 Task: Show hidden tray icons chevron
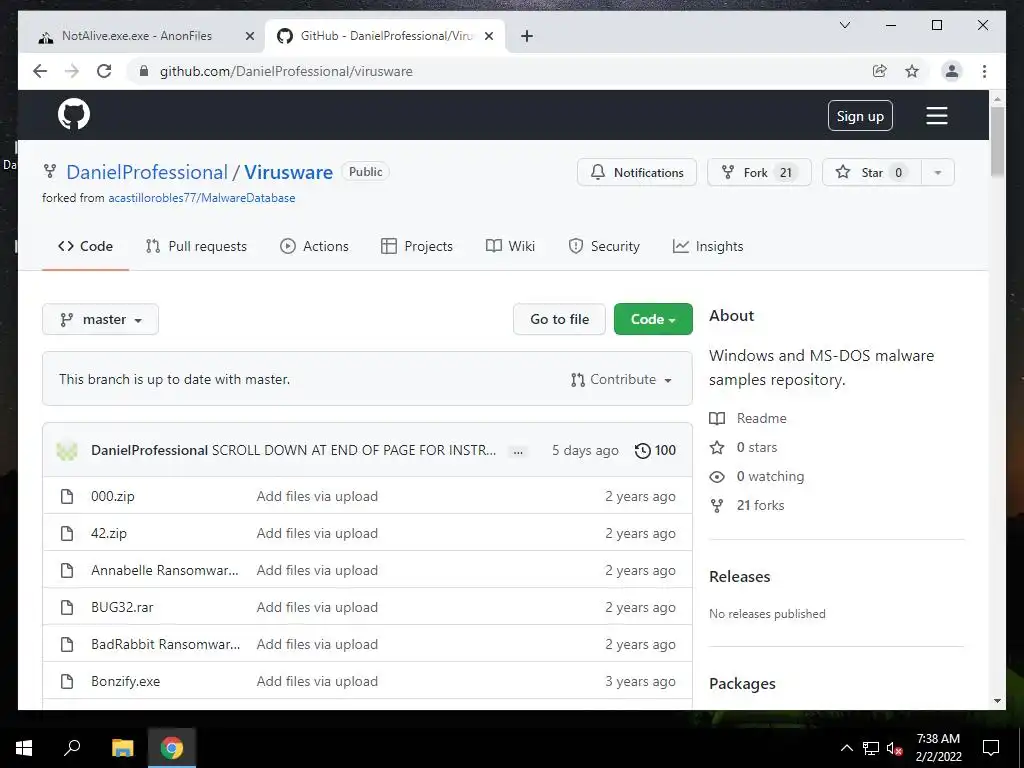(846, 748)
